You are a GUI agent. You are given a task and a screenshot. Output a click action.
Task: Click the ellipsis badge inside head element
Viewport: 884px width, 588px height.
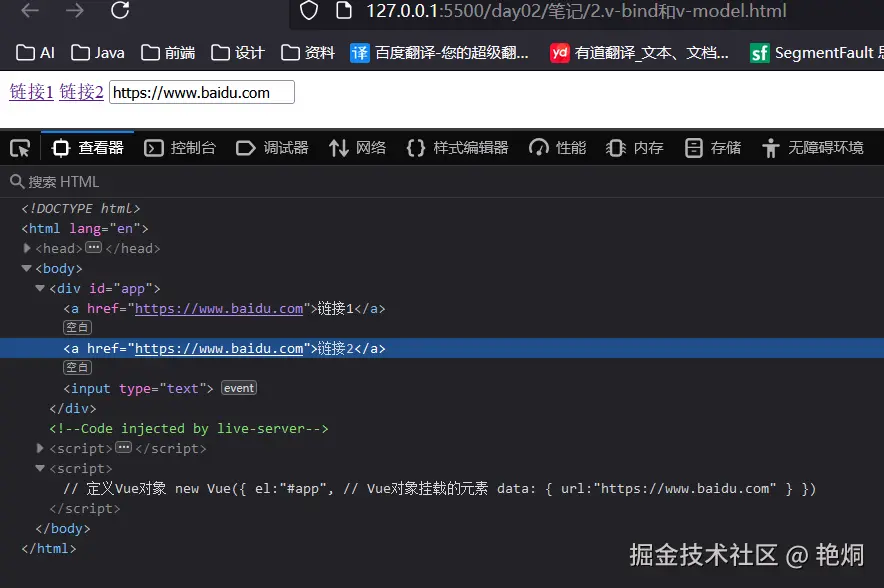[94, 247]
